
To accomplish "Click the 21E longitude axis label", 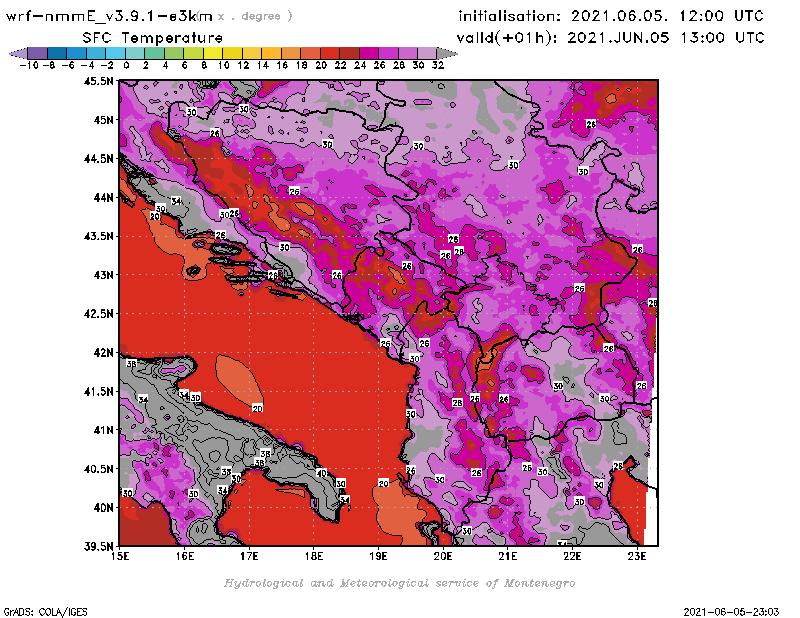I will click(x=508, y=556).
